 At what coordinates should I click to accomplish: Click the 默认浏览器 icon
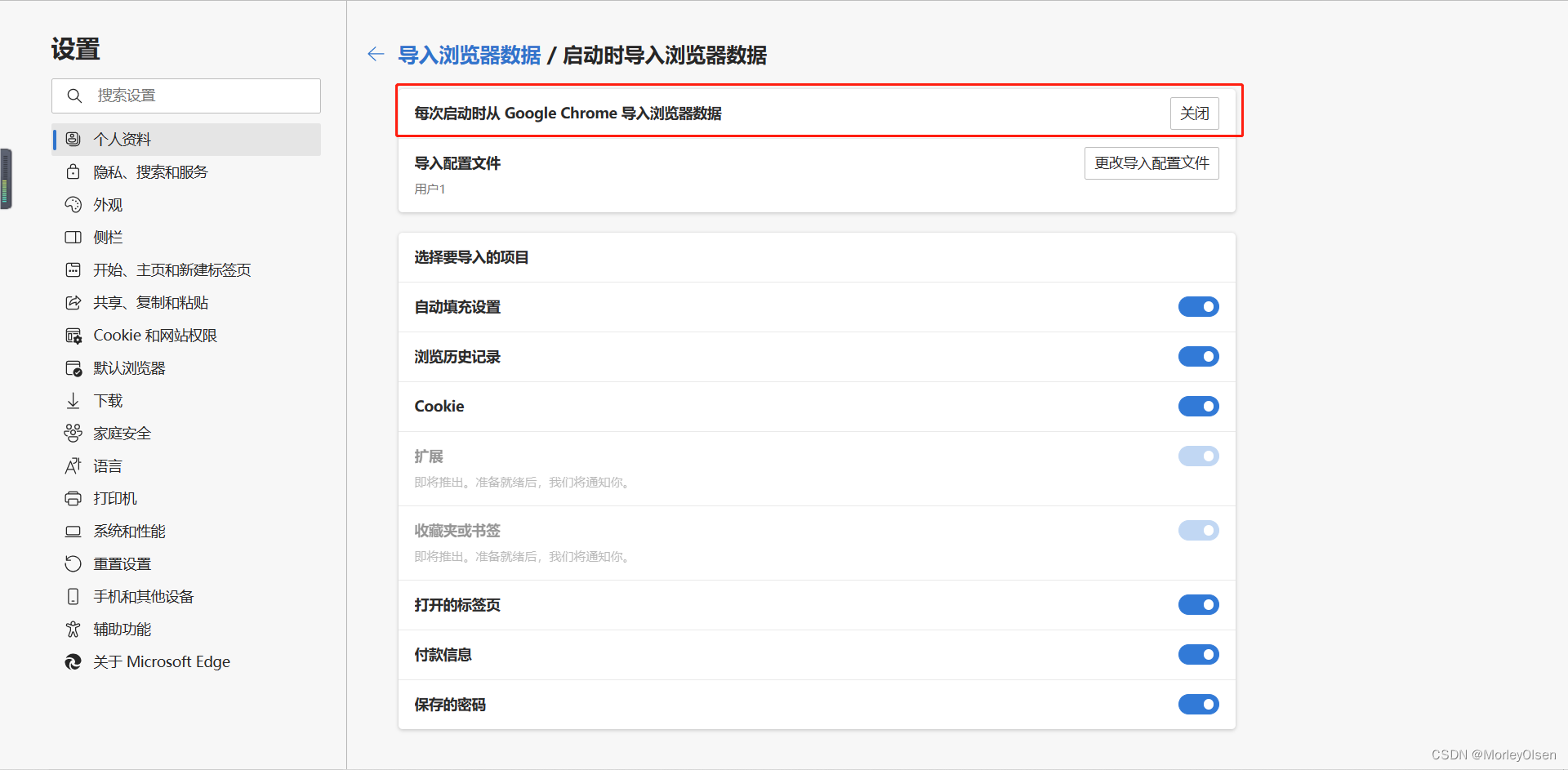click(73, 367)
